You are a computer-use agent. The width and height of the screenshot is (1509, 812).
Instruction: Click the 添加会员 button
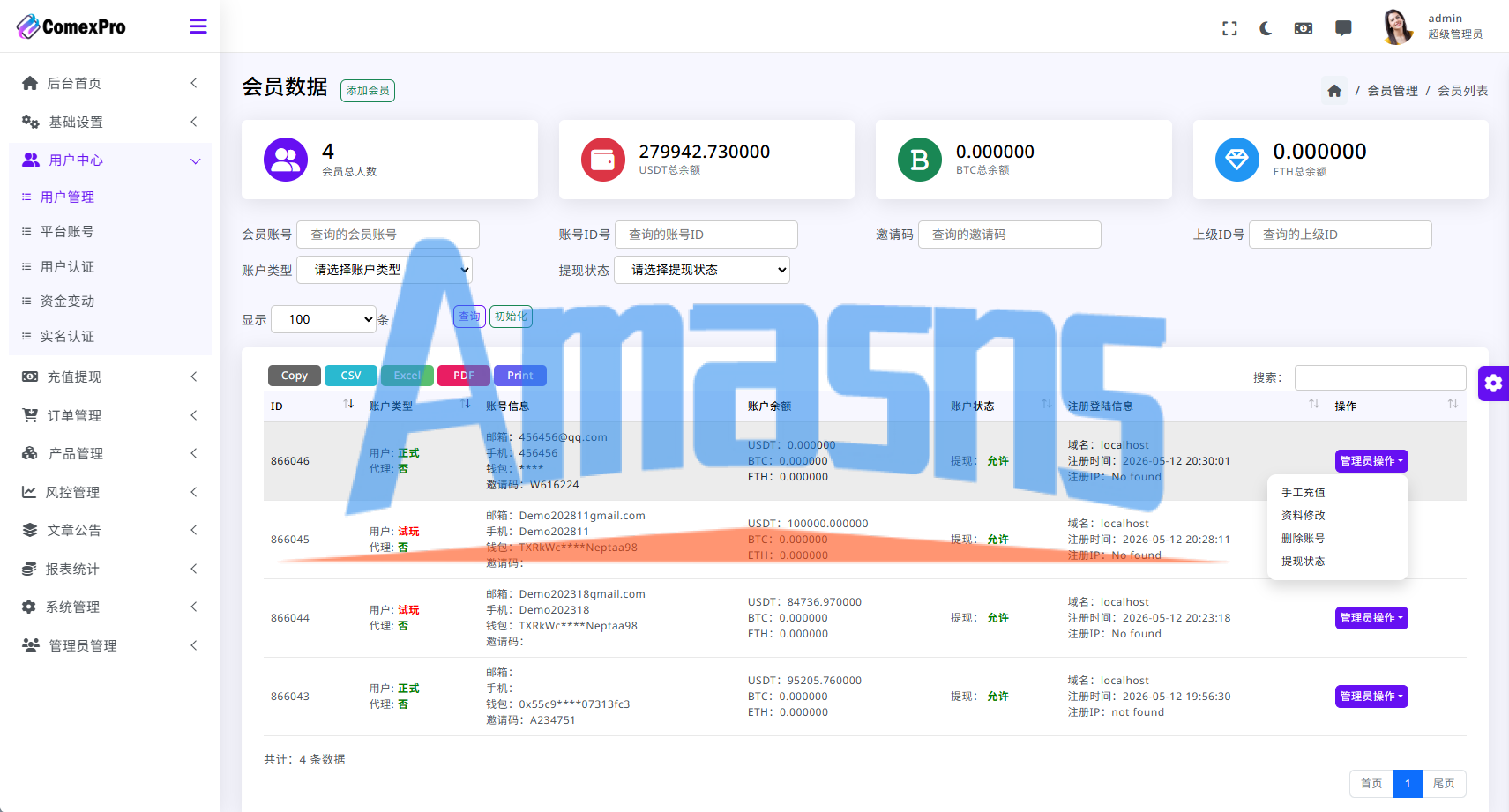coord(368,91)
